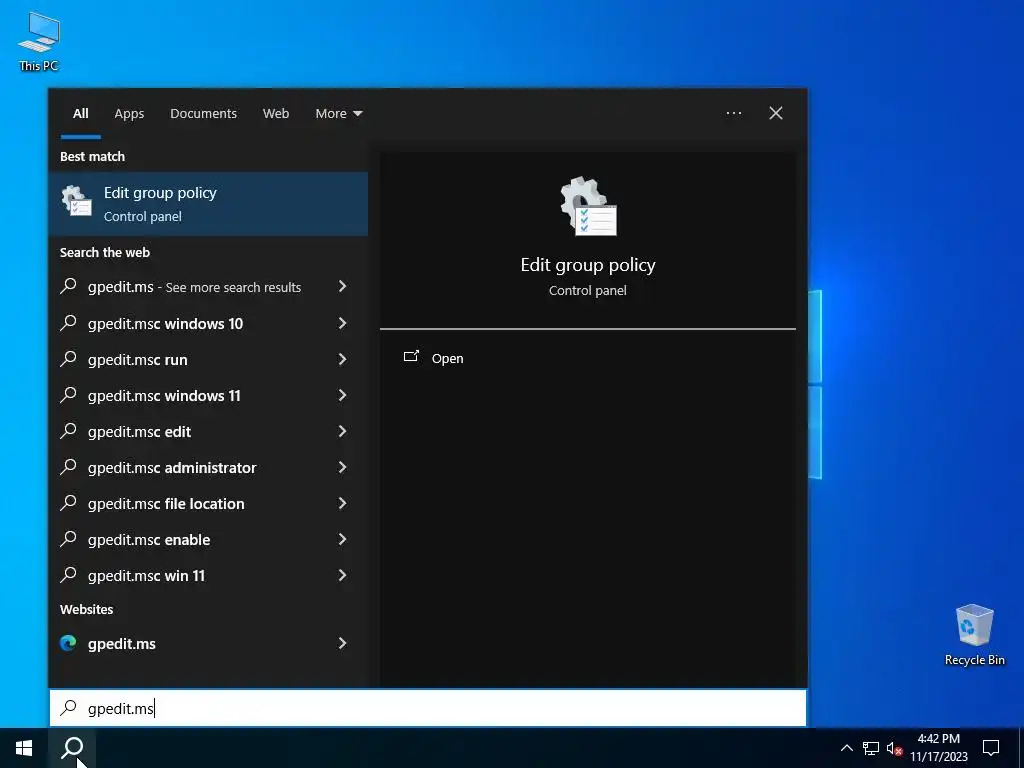Click magnifier icon beside 'gpedit.msc file location'
This screenshot has width=1024, height=768.
[x=69, y=502]
